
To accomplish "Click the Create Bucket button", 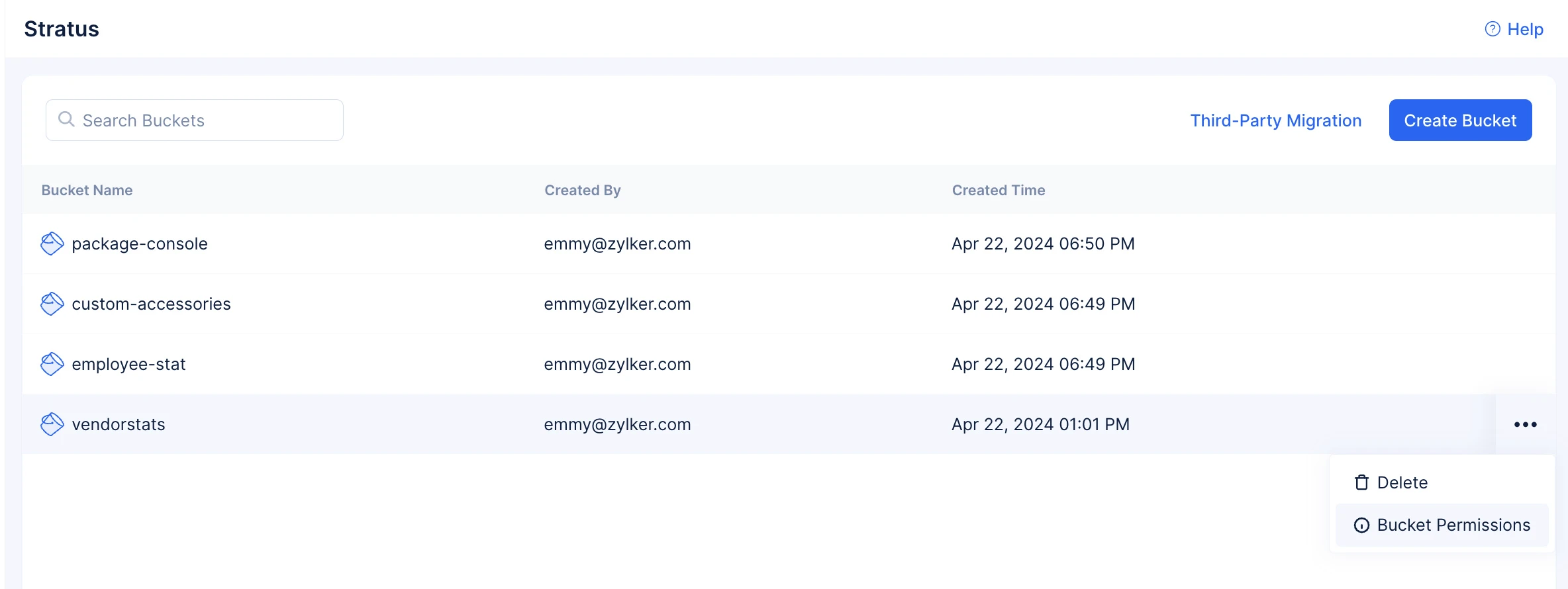I will click(x=1460, y=120).
